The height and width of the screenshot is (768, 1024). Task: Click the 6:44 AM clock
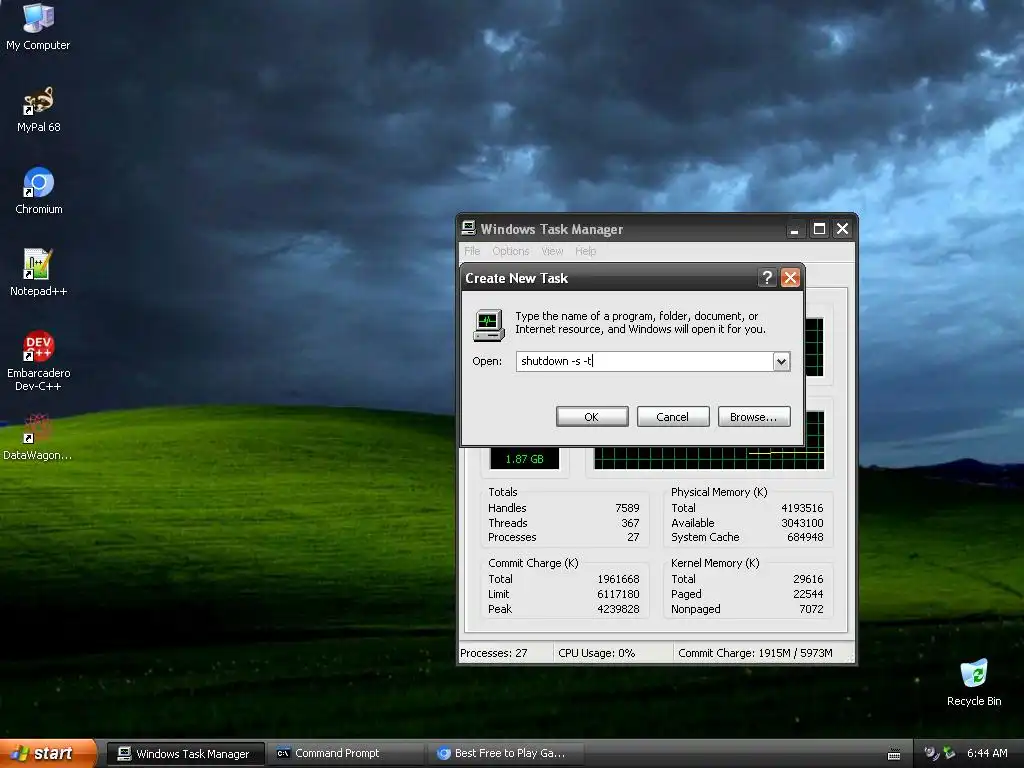click(x=987, y=753)
